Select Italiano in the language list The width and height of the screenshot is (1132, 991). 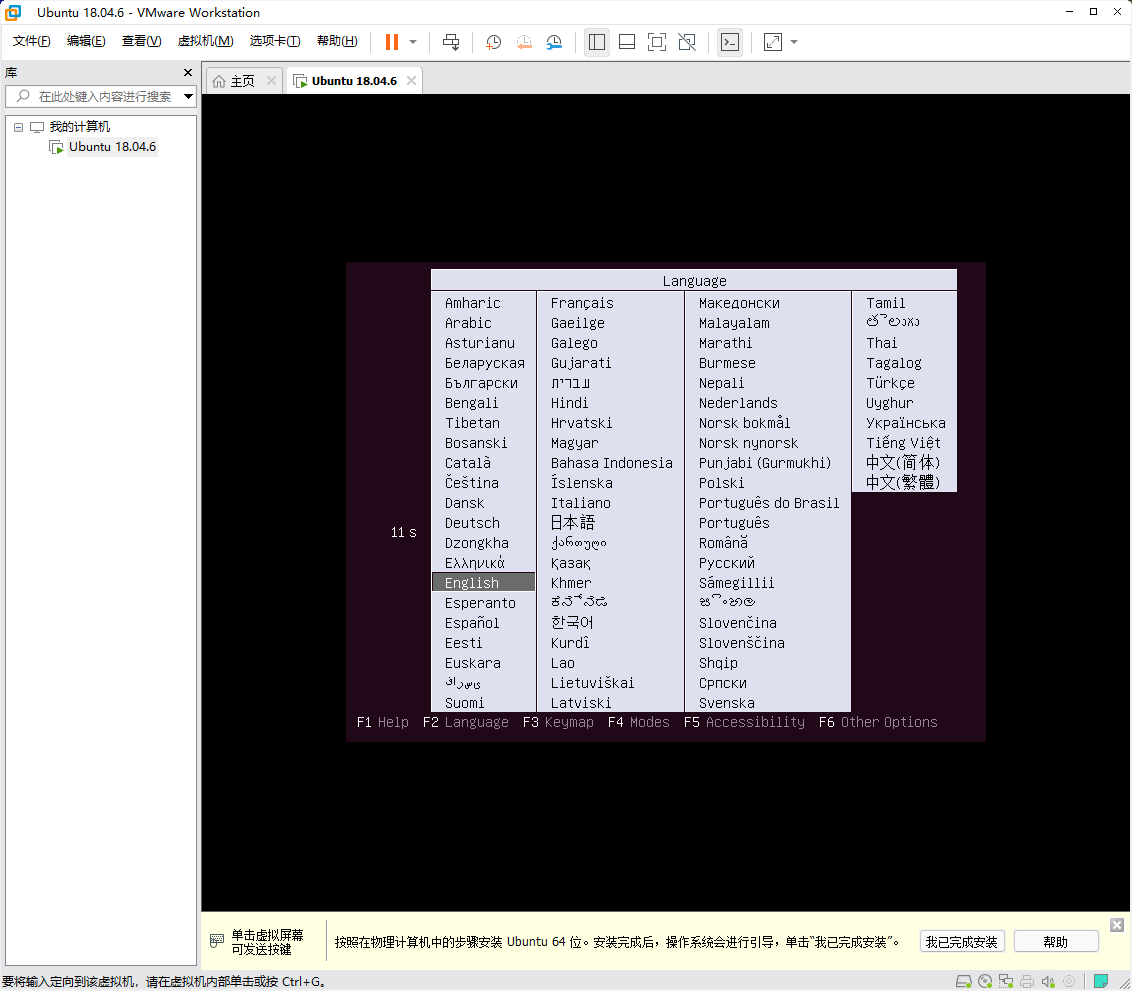580,503
